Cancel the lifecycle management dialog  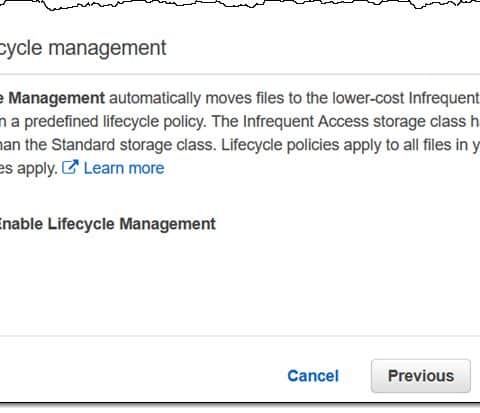(313, 376)
